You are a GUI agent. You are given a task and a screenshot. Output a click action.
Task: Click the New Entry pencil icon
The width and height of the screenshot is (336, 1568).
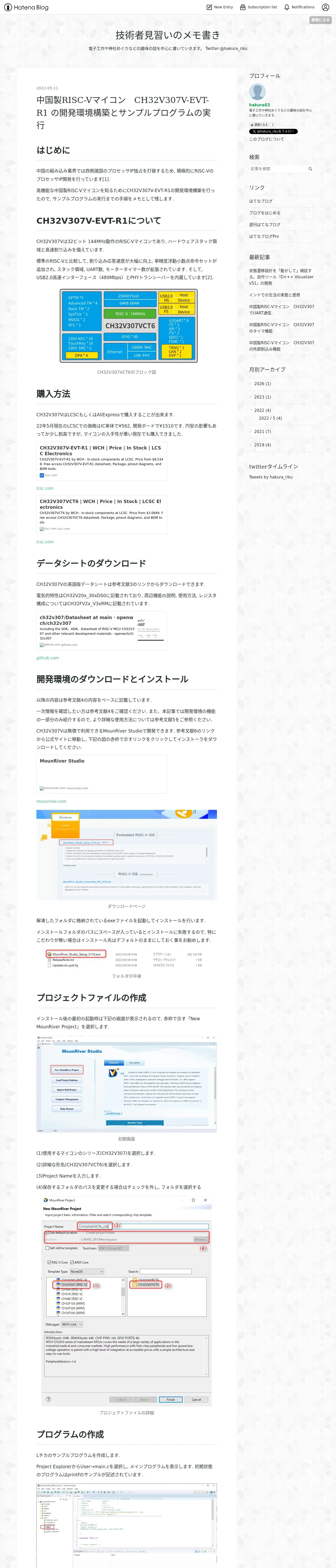click(x=209, y=7)
